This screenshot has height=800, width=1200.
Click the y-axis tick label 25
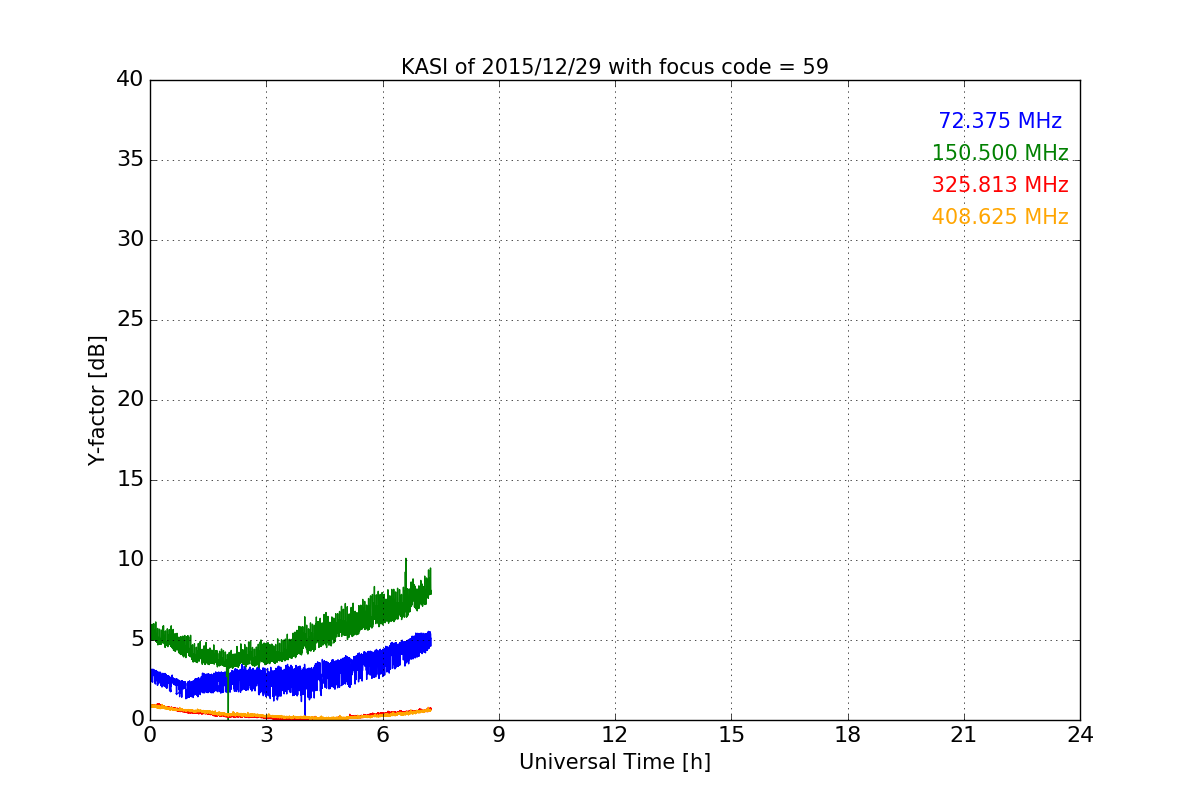pos(130,320)
